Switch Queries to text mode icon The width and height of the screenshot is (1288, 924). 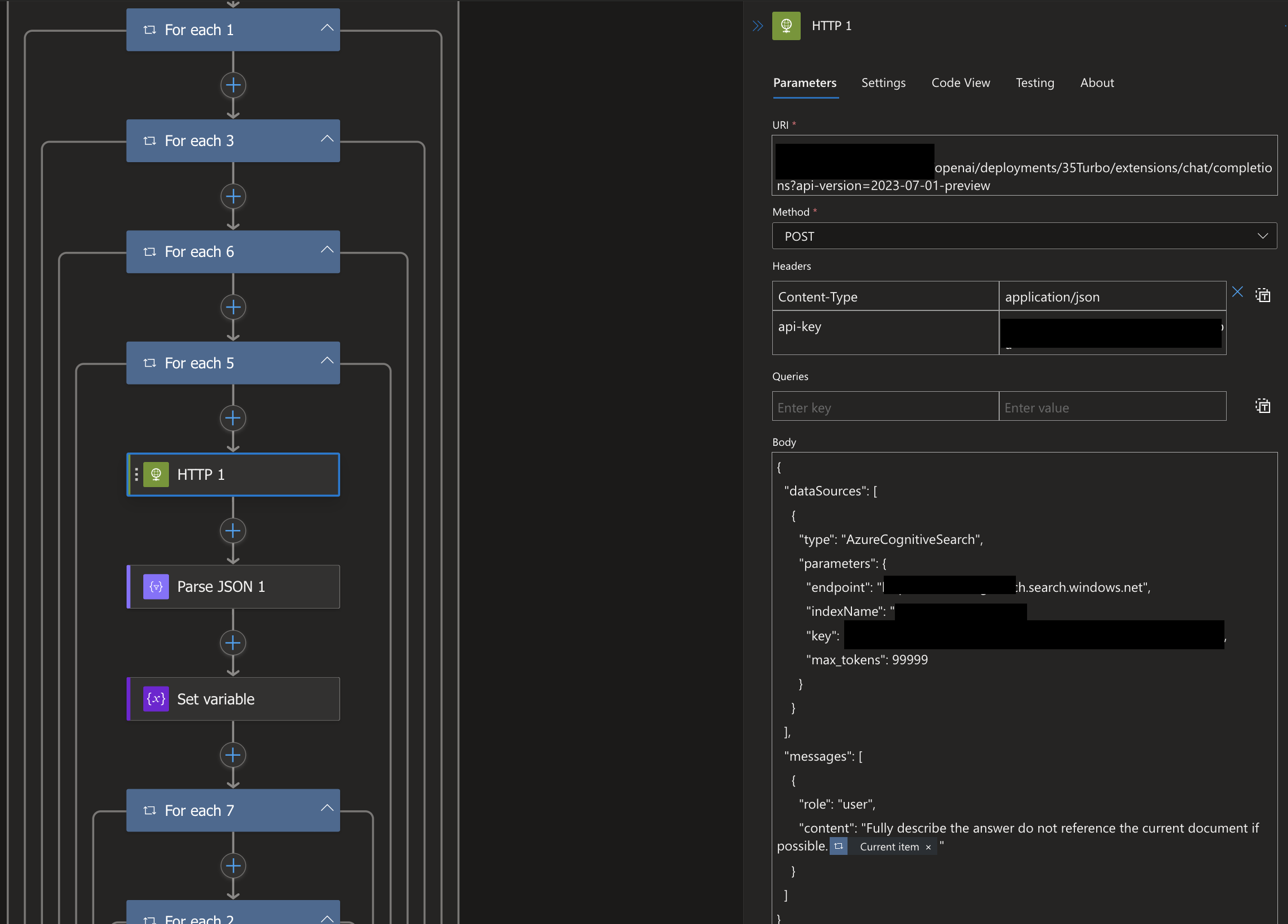[x=1262, y=406]
